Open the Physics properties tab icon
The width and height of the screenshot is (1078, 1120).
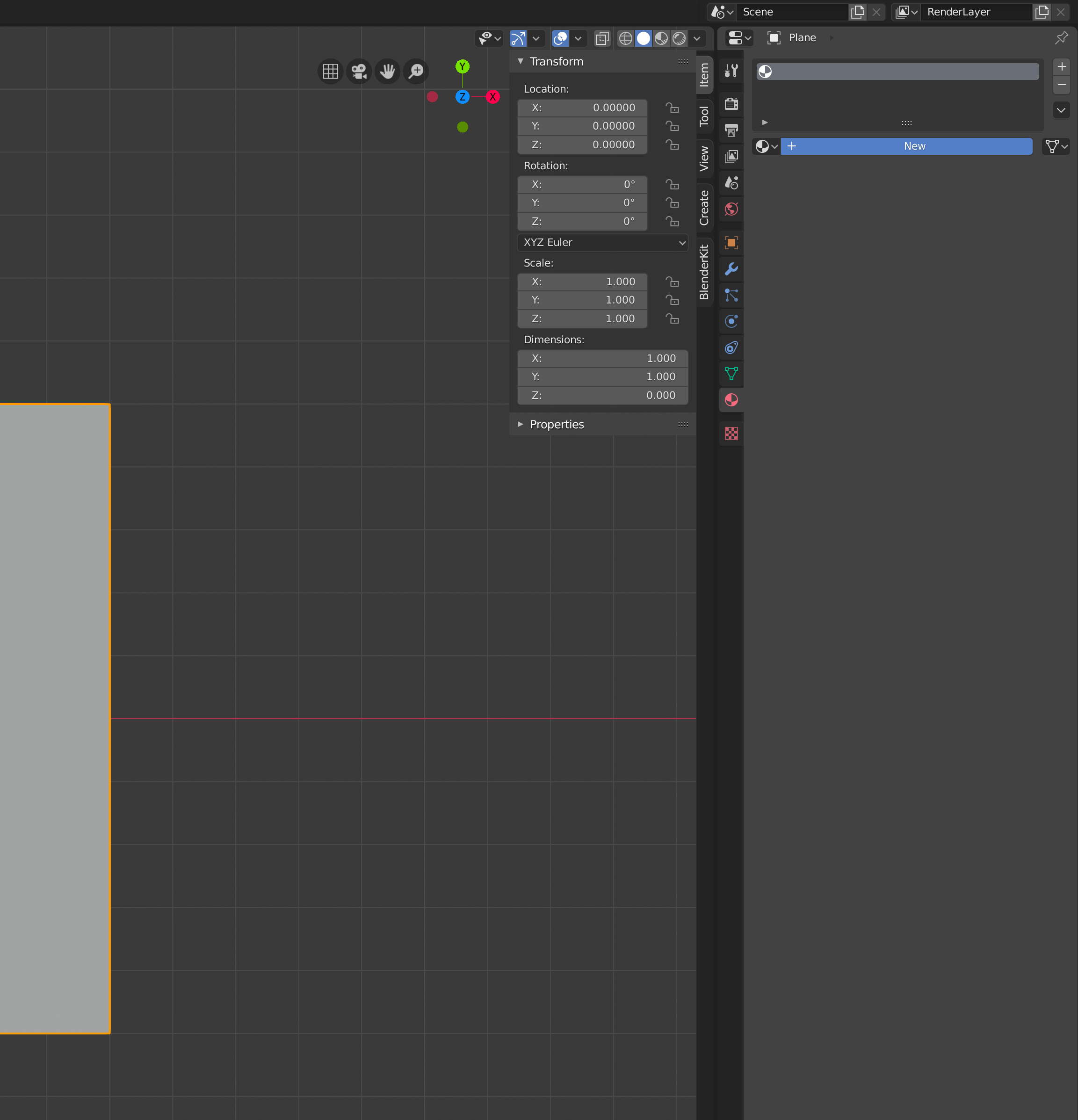point(731,321)
